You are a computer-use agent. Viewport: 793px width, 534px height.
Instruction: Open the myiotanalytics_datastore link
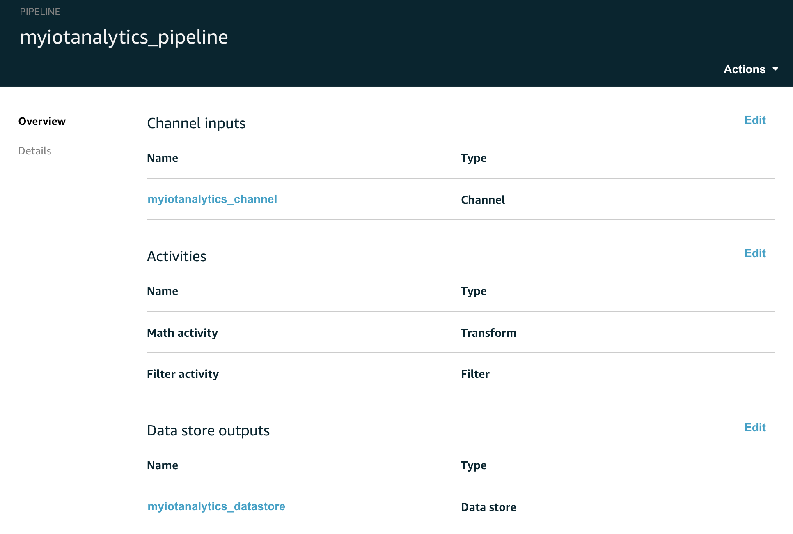(x=216, y=506)
